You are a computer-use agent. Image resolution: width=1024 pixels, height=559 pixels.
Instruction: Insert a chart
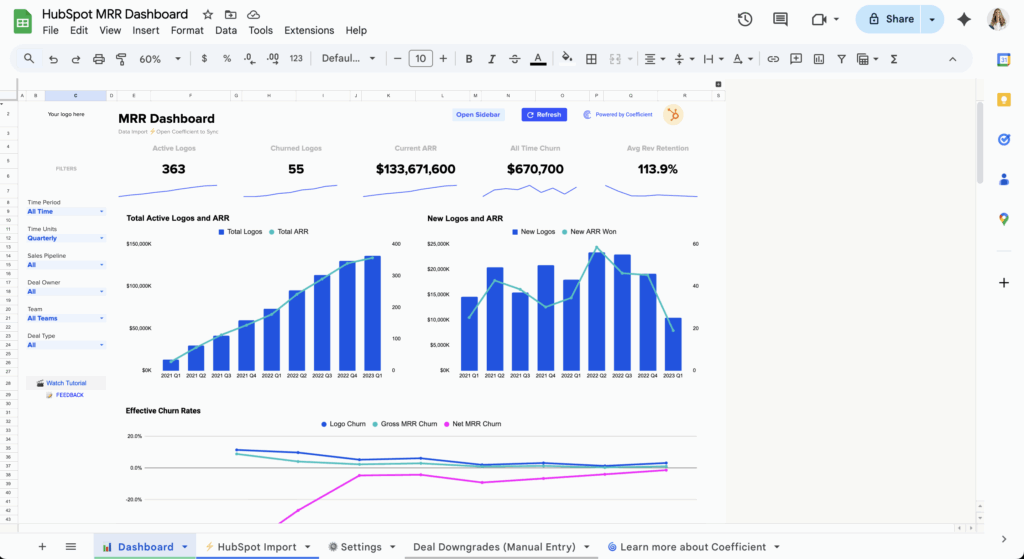[819, 59]
